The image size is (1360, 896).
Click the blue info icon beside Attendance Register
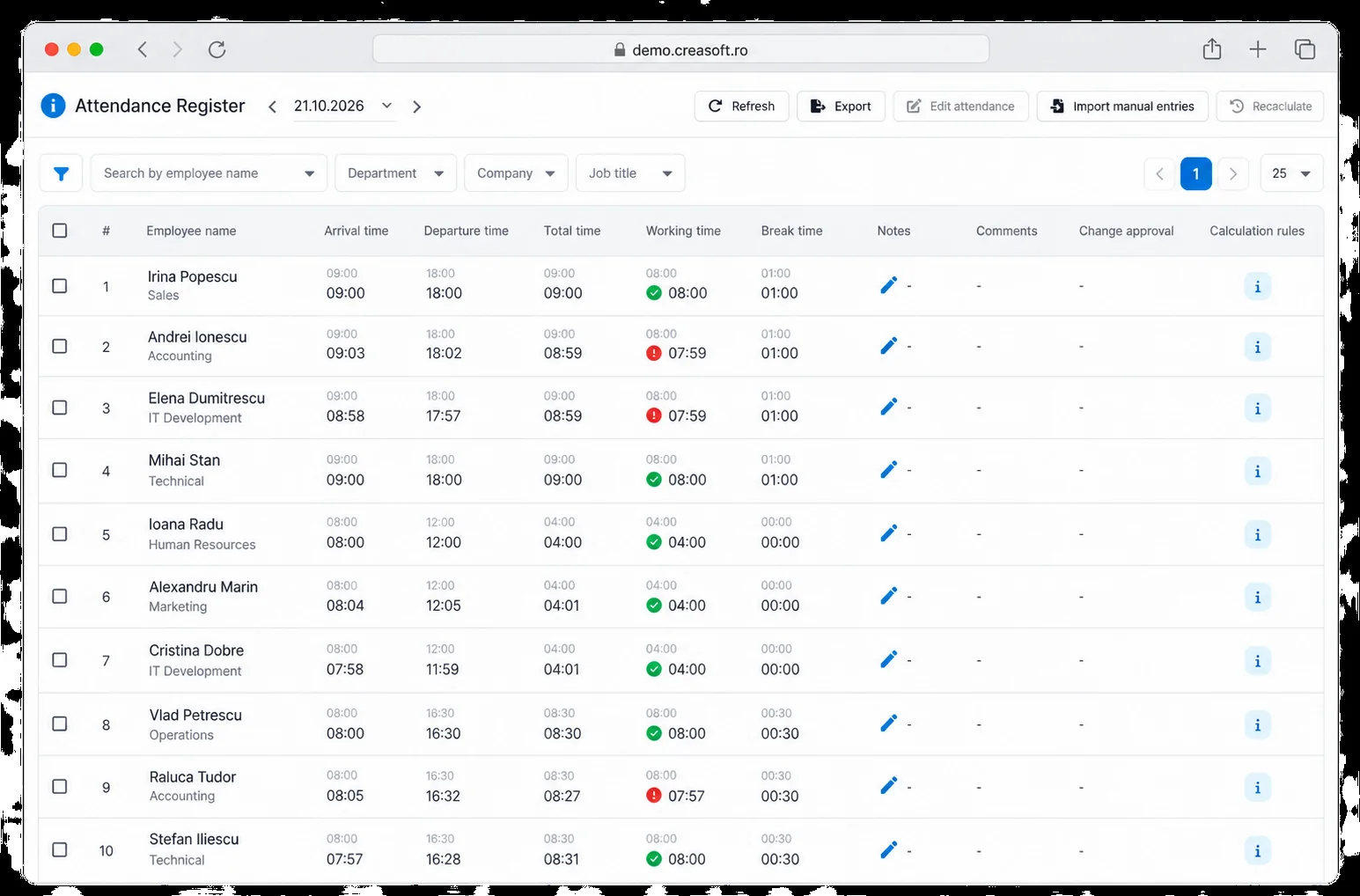point(53,106)
